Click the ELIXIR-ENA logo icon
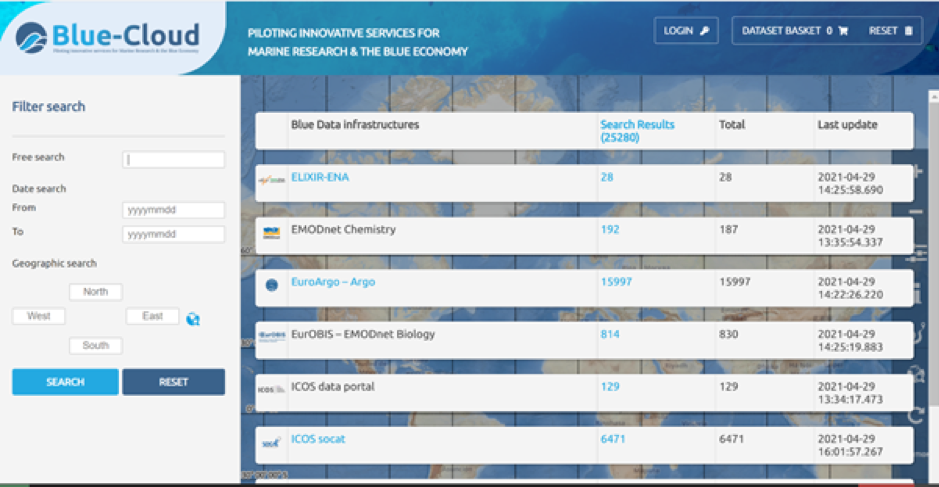The image size is (939, 487). click(271, 180)
